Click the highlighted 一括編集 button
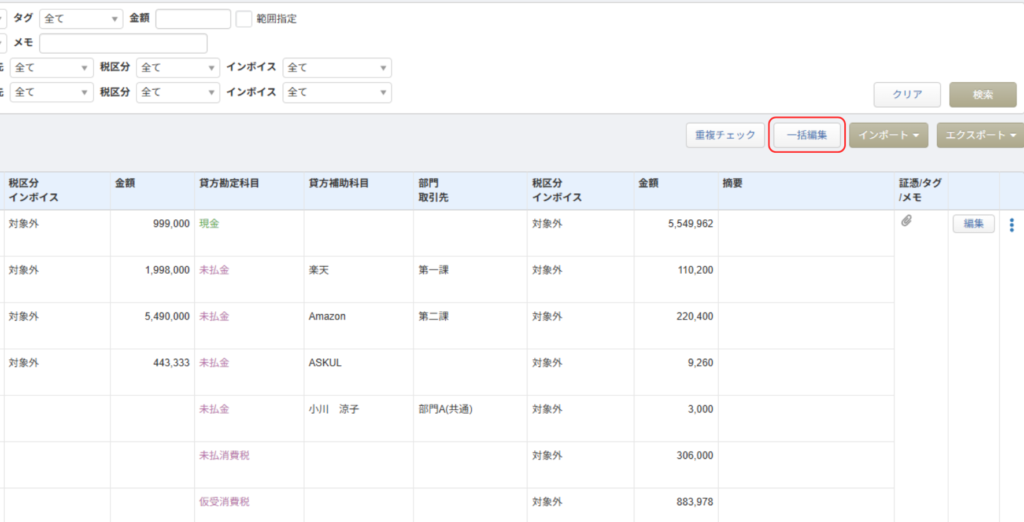The height and width of the screenshot is (522, 1024). (x=807, y=135)
